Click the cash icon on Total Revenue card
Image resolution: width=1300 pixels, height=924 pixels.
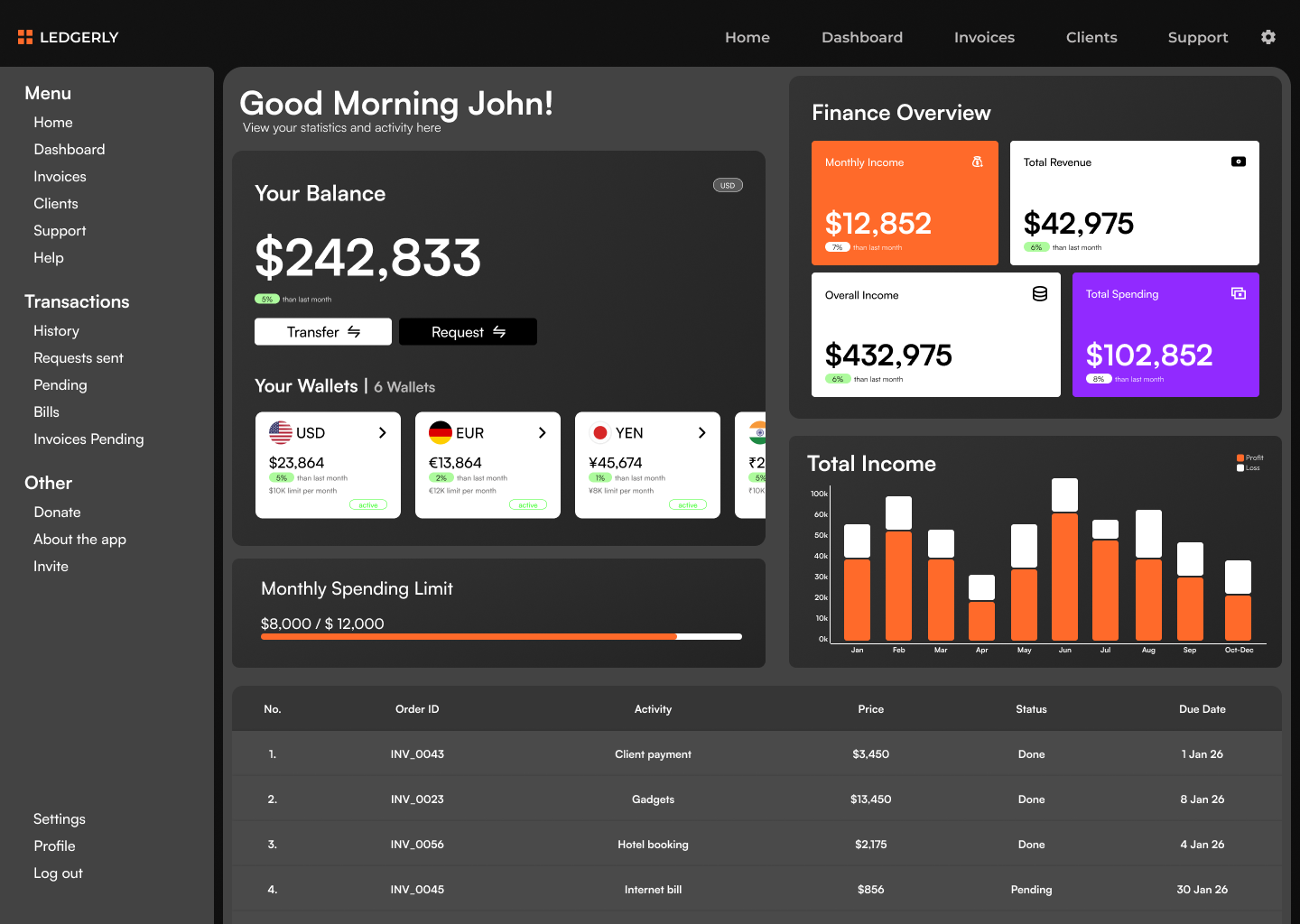[x=1238, y=162]
